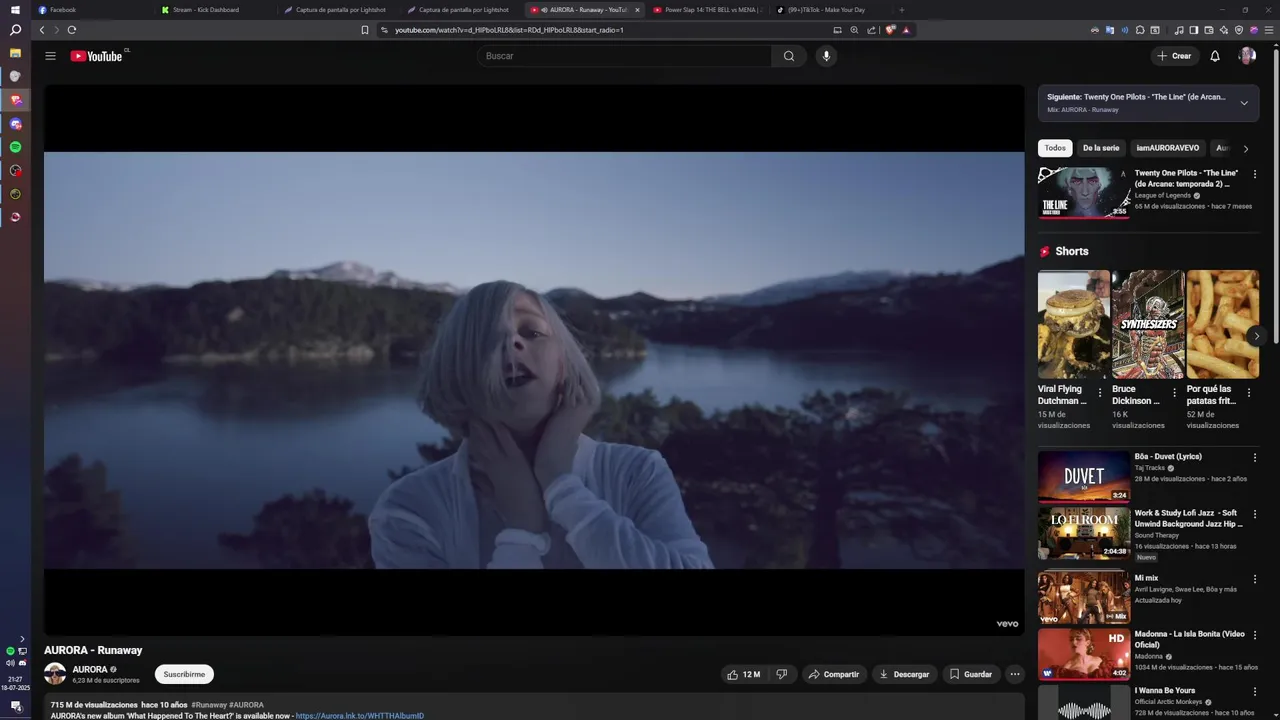This screenshot has width=1280, height=720.
Task: Click the youtube.com address bar URL
Action: pyautogui.click(x=509, y=30)
